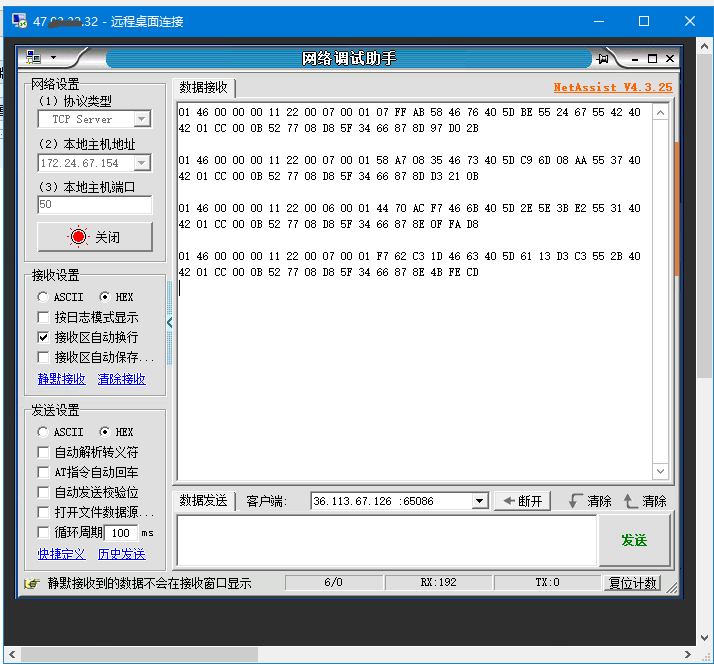Click remote desktop scroll up arrow
714x665 pixels.
point(704,46)
